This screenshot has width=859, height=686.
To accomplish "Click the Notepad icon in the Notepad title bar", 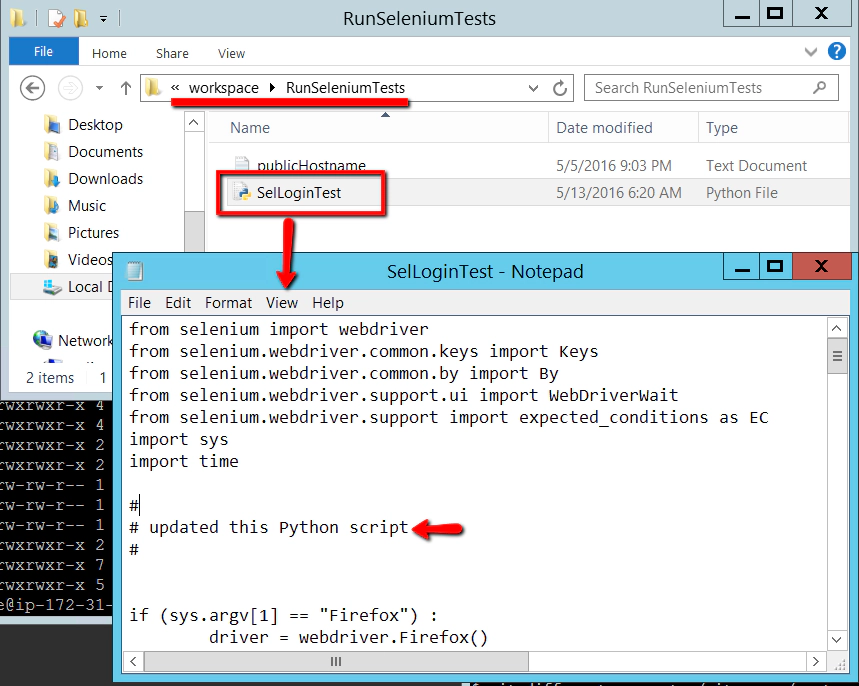I will click(133, 271).
